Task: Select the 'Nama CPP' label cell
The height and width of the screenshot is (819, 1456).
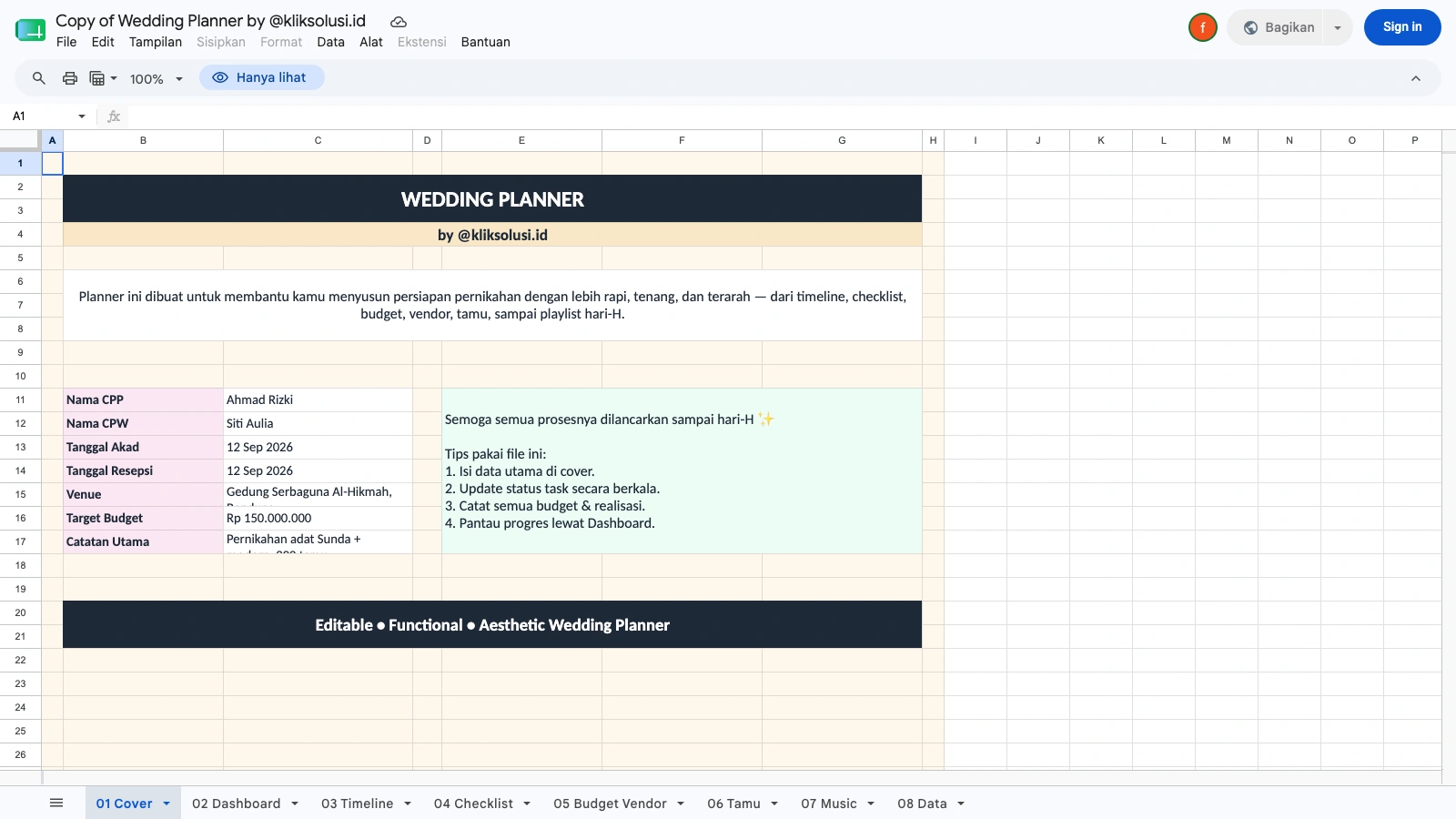Action: coord(144,399)
